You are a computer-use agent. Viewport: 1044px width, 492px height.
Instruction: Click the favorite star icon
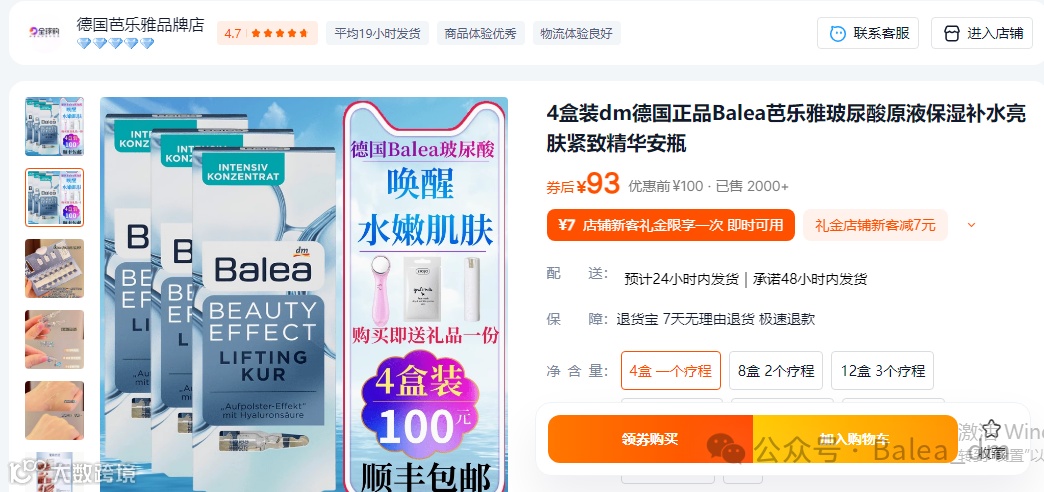[x=991, y=429]
